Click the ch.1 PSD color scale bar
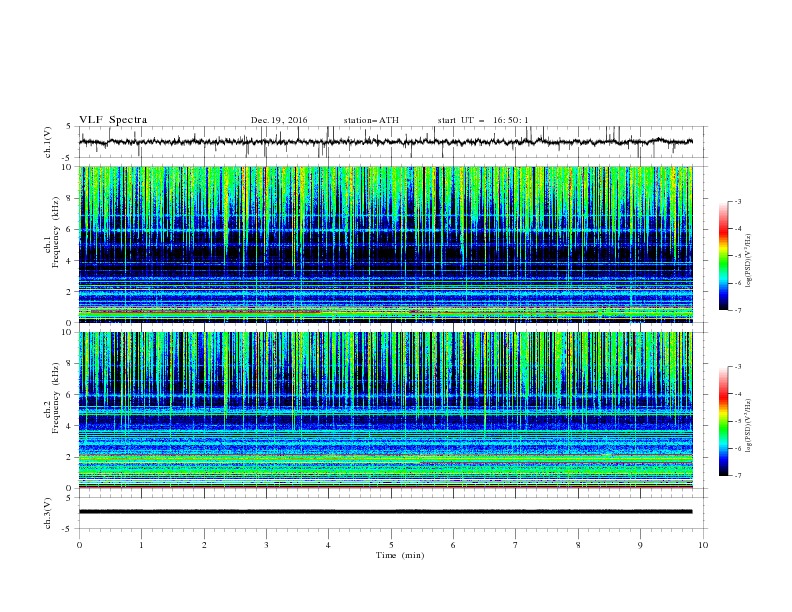The height and width of the screenshot is (612, 792). click(723, 256)
